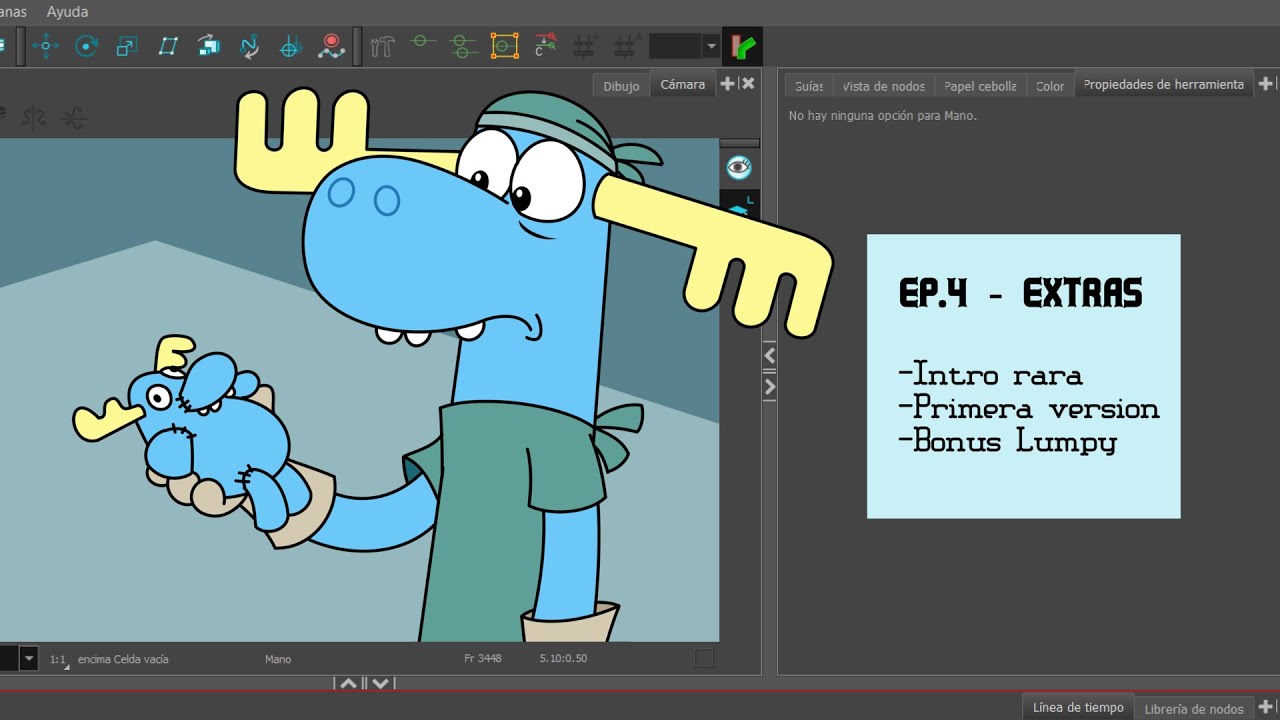Click the red-green copy resting position icon

pos(545,46)
